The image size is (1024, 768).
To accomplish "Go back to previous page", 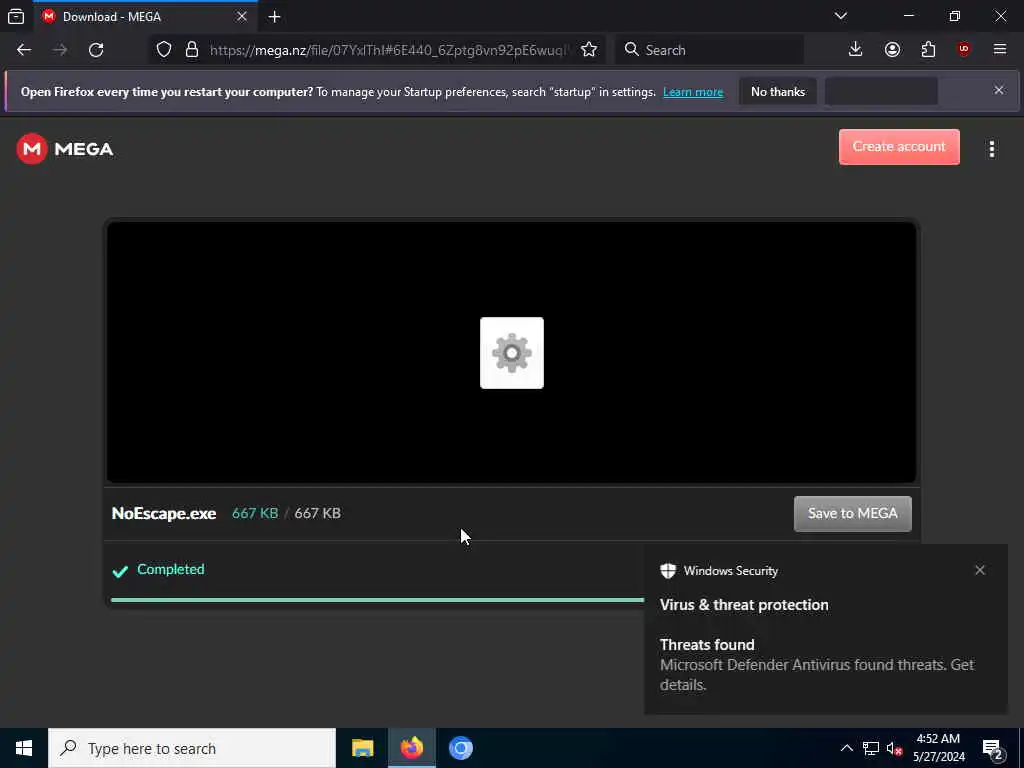I will click(x=24, y=50).
